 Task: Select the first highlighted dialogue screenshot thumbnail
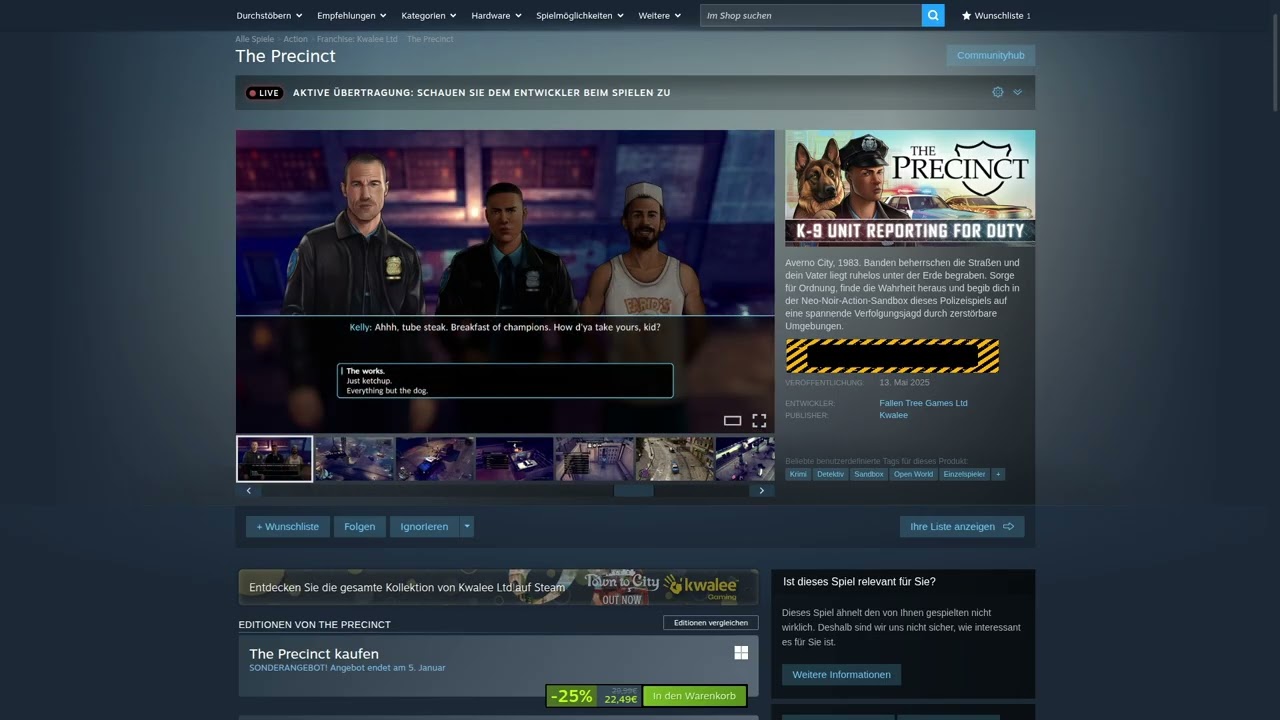tap(274, 459)
